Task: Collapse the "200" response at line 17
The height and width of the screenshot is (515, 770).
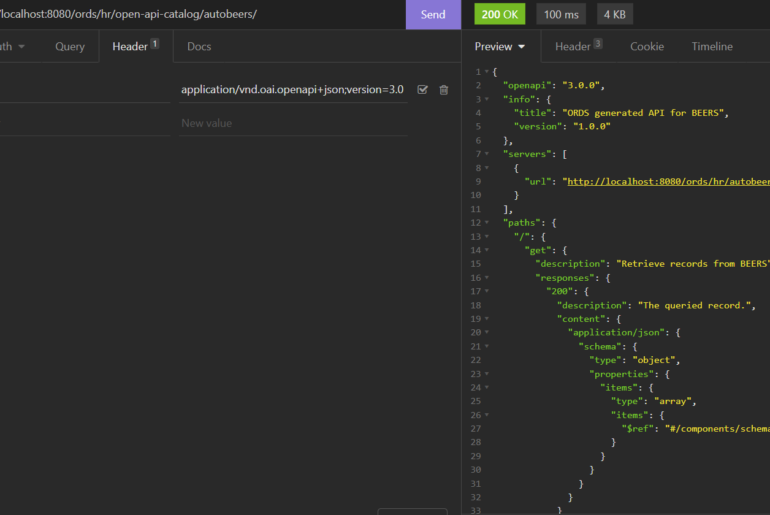Action: (x=487, y=291)
